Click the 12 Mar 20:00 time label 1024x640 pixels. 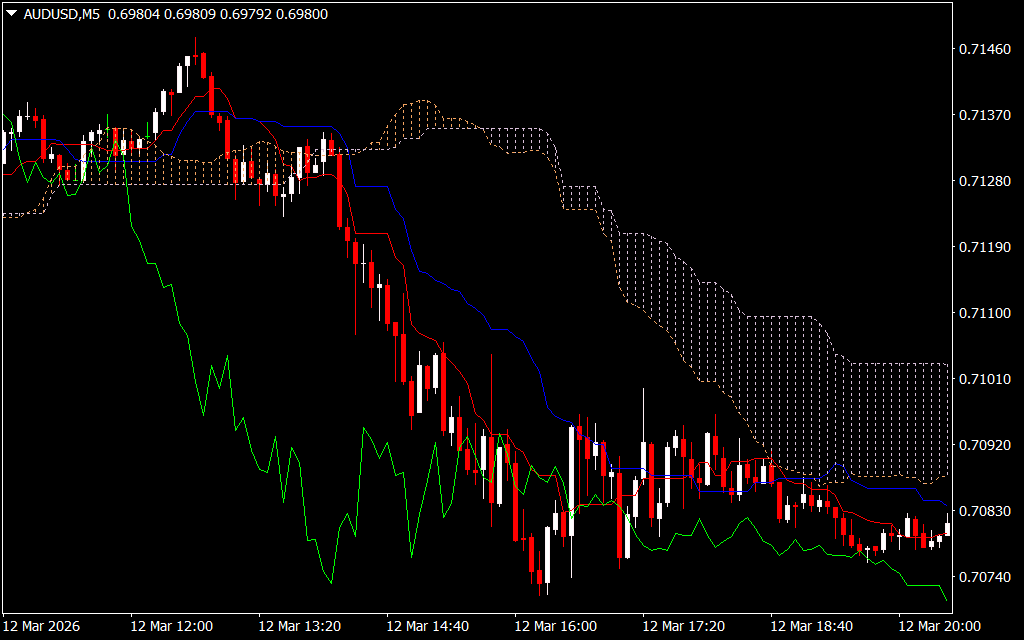tap(939, 626)
